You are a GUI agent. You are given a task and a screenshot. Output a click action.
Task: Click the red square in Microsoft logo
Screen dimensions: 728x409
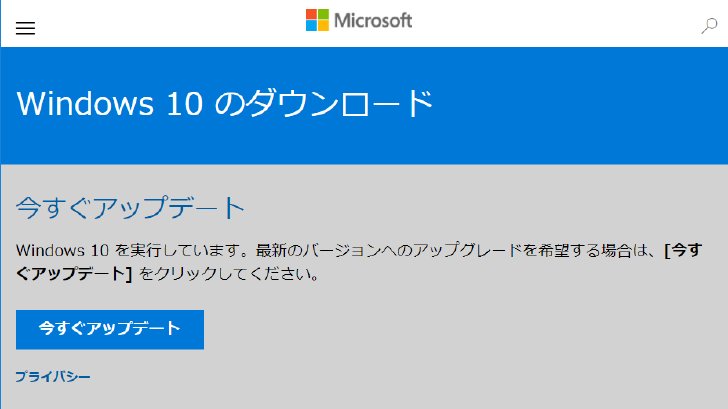pyautogui.click(x=311, y=14)
